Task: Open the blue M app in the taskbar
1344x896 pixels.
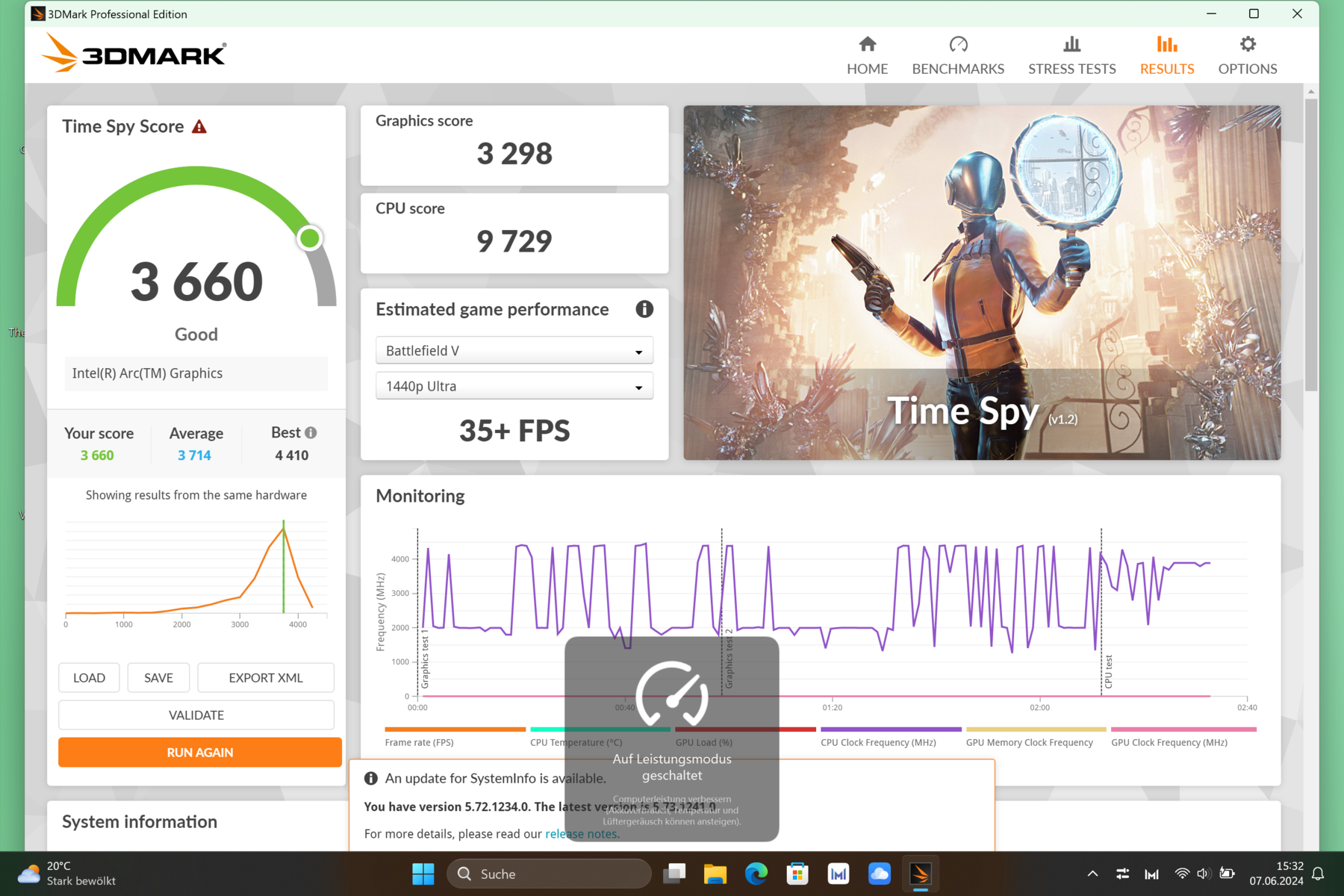Action: [839, 874]
